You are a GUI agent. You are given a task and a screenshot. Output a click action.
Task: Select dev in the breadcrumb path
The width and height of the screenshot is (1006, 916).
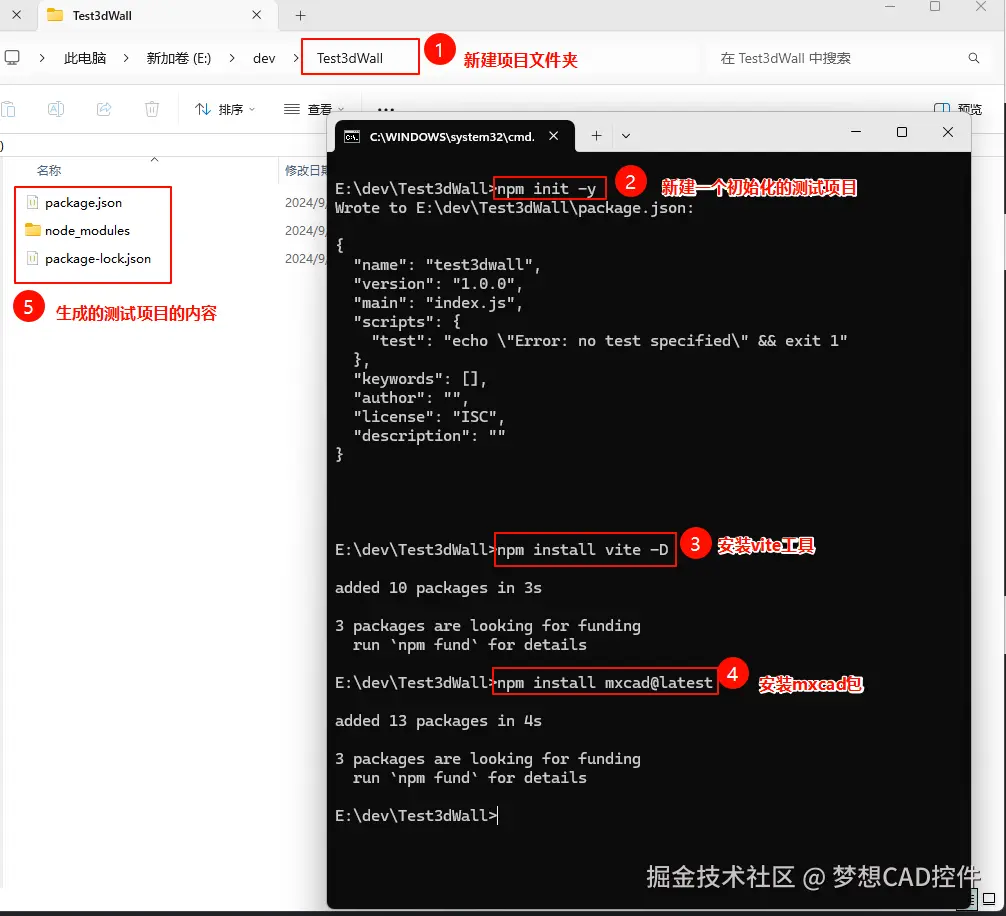click(264, 58)
